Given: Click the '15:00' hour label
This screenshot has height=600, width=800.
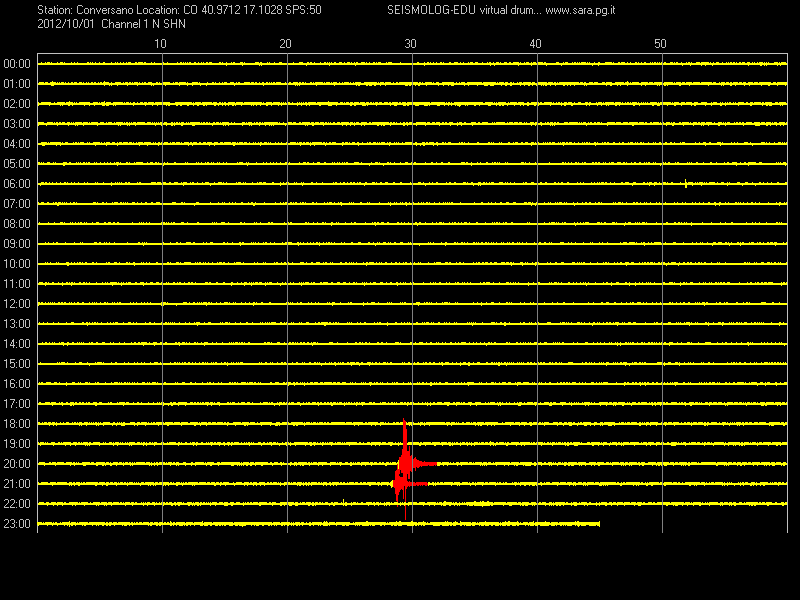Looking at the screenshot, I should click(17, 364).
